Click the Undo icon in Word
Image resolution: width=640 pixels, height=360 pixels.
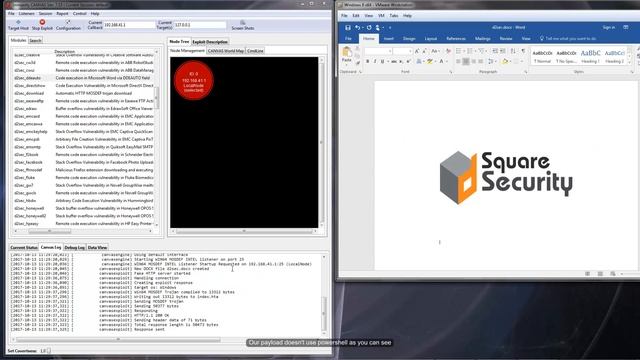(358, 27)
